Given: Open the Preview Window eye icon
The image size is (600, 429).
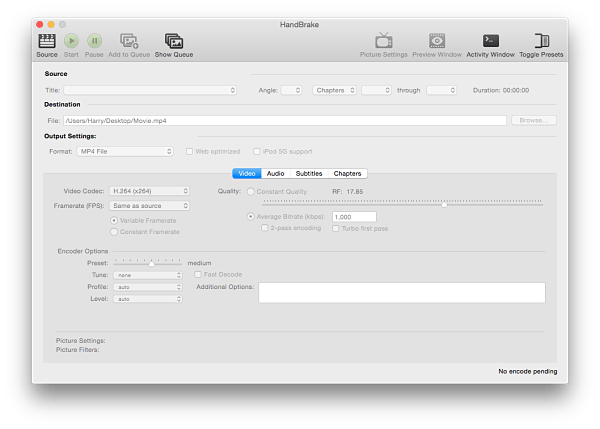Looking at the screenshot, I should [x=437, y=41].
